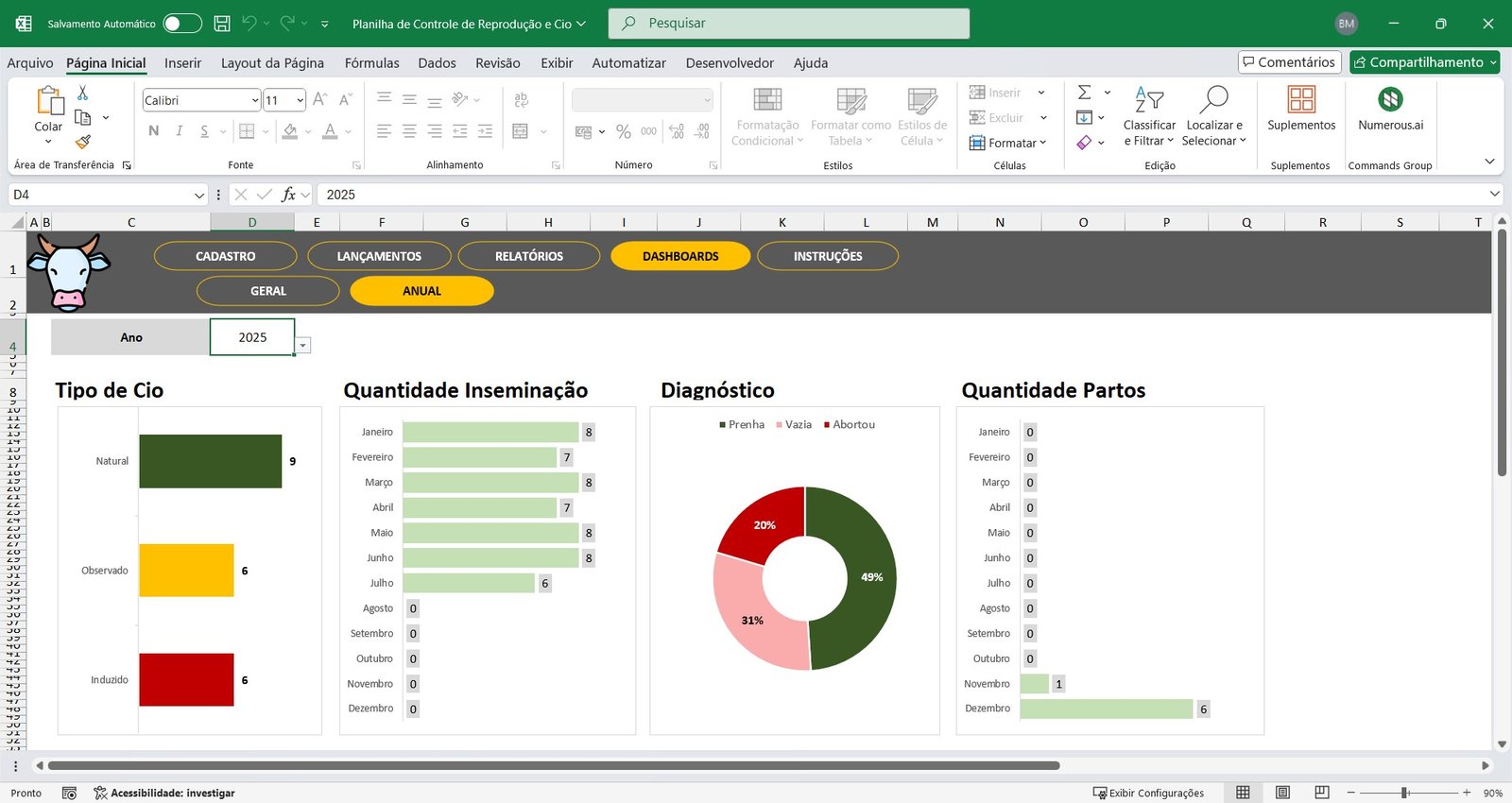
Task: Switch to Page Layout view in status bar
Action: pos(1282,793)
